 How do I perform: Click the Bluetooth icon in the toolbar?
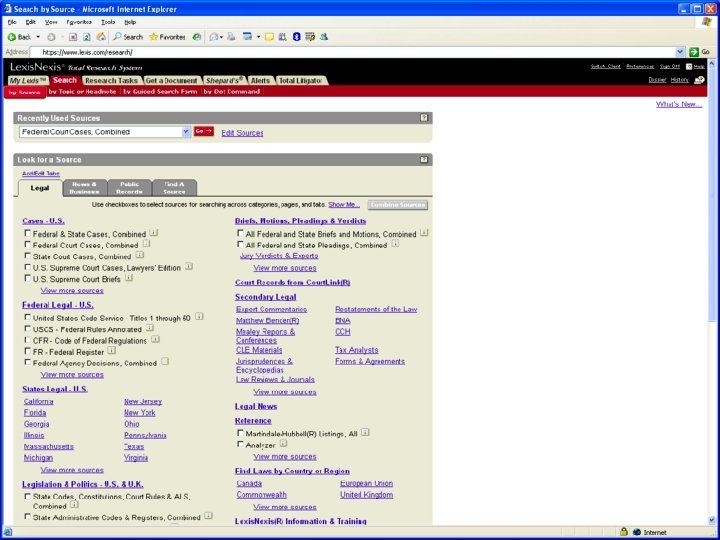(296, 37)
